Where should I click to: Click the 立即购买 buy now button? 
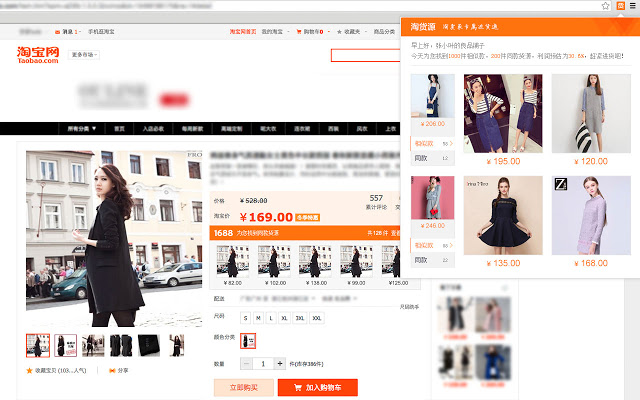coord(244,387)
